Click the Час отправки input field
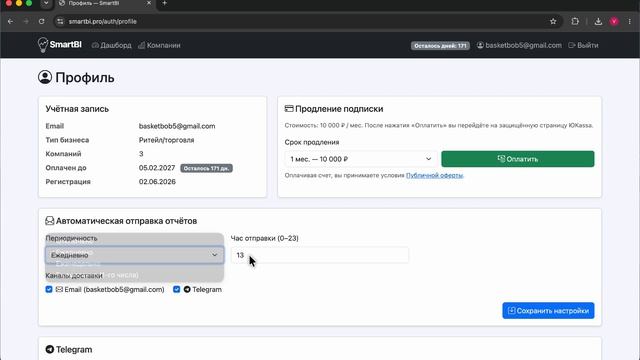 [320, 255]
